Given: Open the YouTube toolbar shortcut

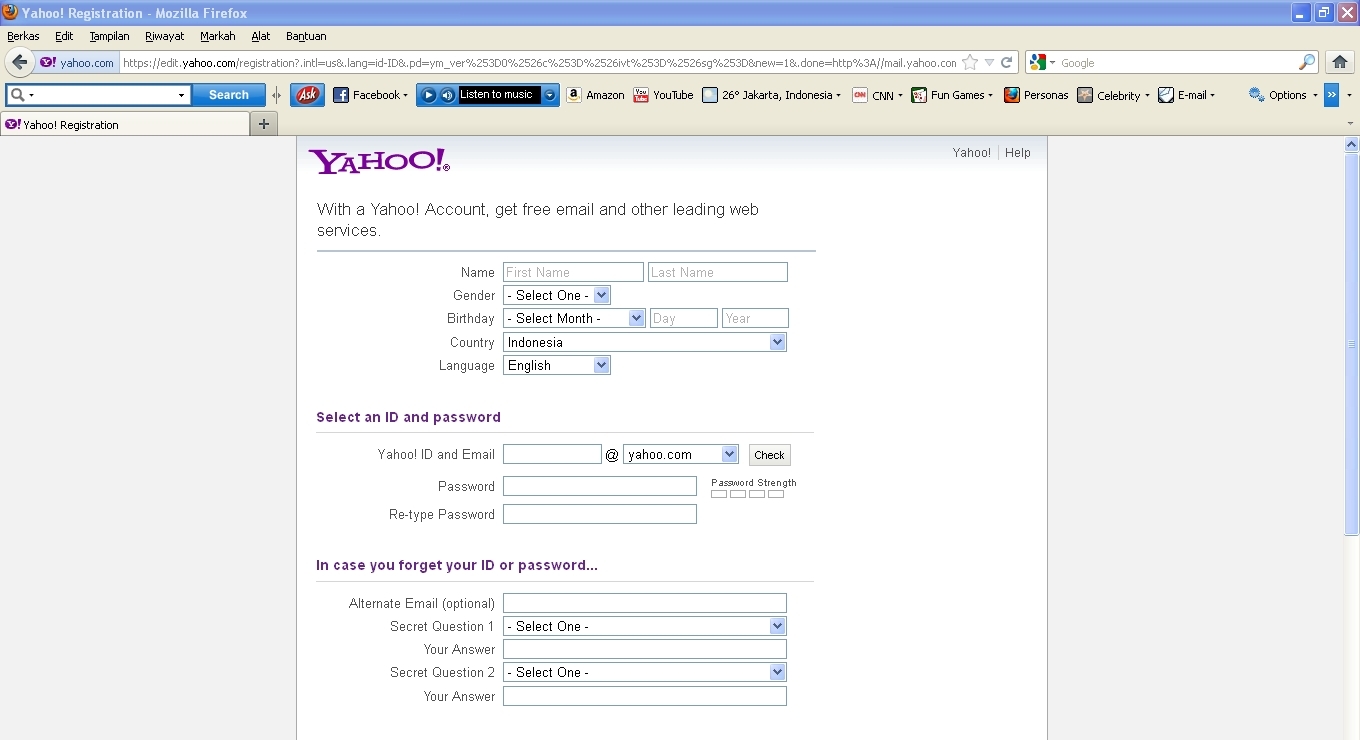Looking at the screenshot, I should (x=663, y=95).
